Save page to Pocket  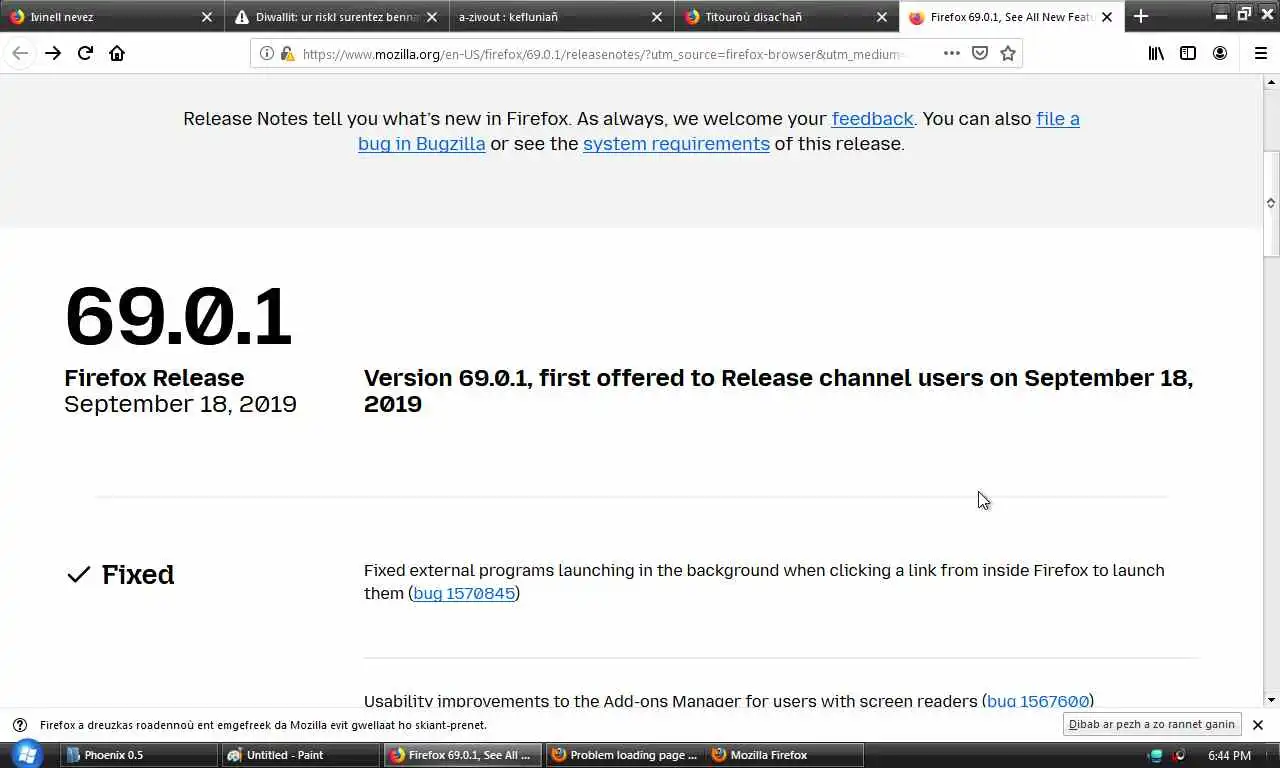pos(980,54)
